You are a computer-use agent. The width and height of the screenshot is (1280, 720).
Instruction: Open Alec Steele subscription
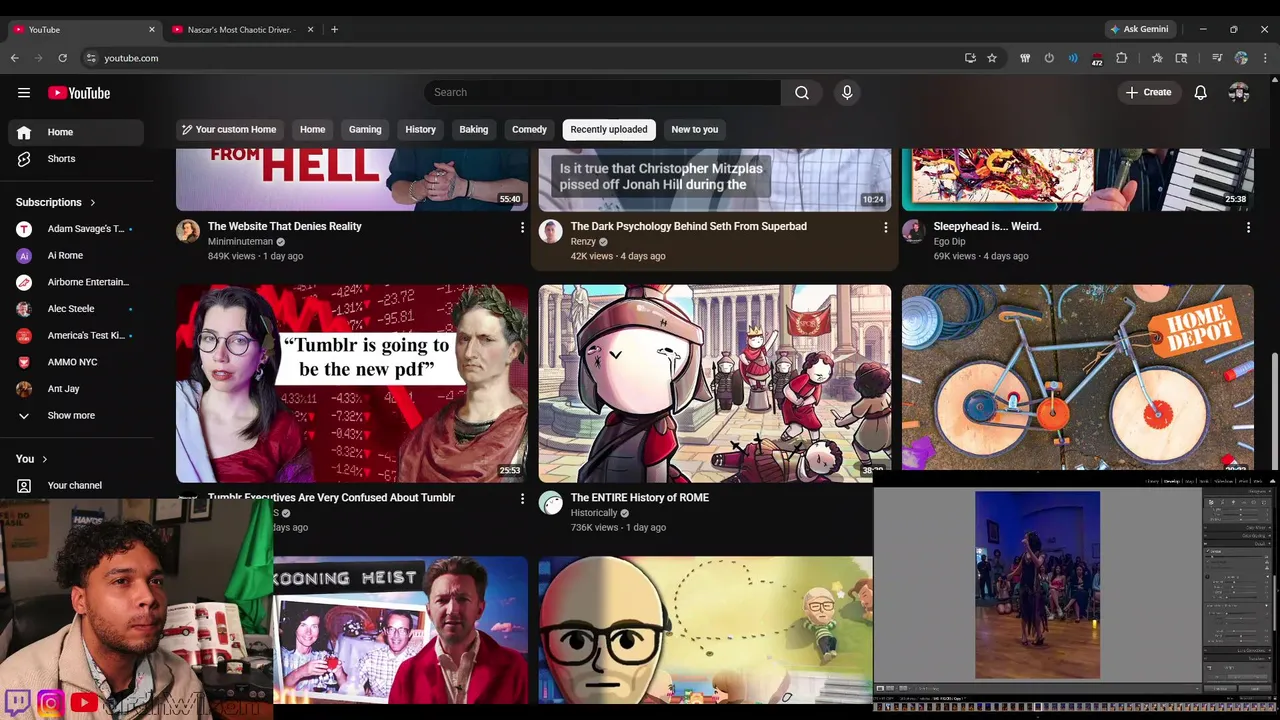click(x=76, y=309)
